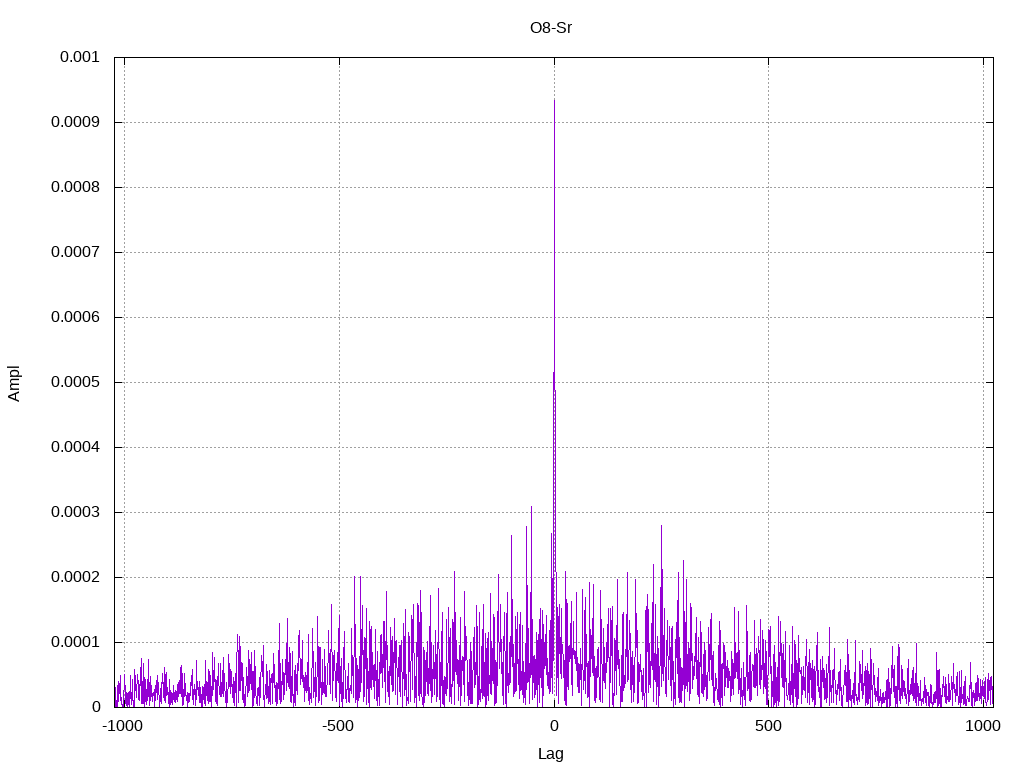Click the tip of the tallest peak at lag 0
Viewport: 1024px width, 768px height.
click(554, 100)
